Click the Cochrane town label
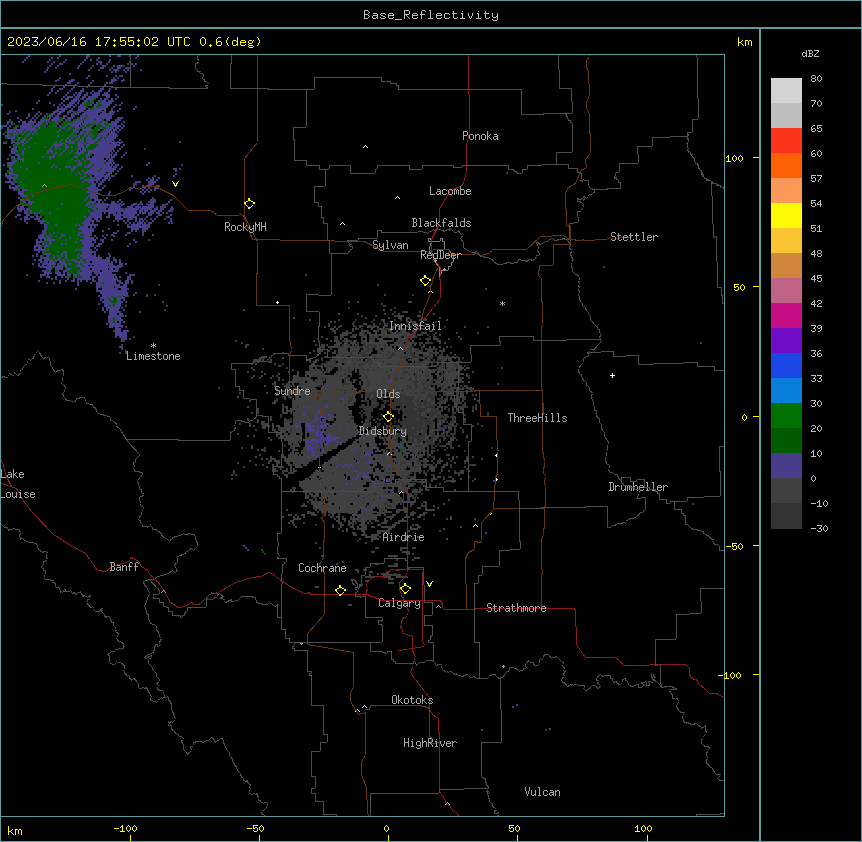Image resolution: width=862 pixels, height=842 pixels. 322,568
